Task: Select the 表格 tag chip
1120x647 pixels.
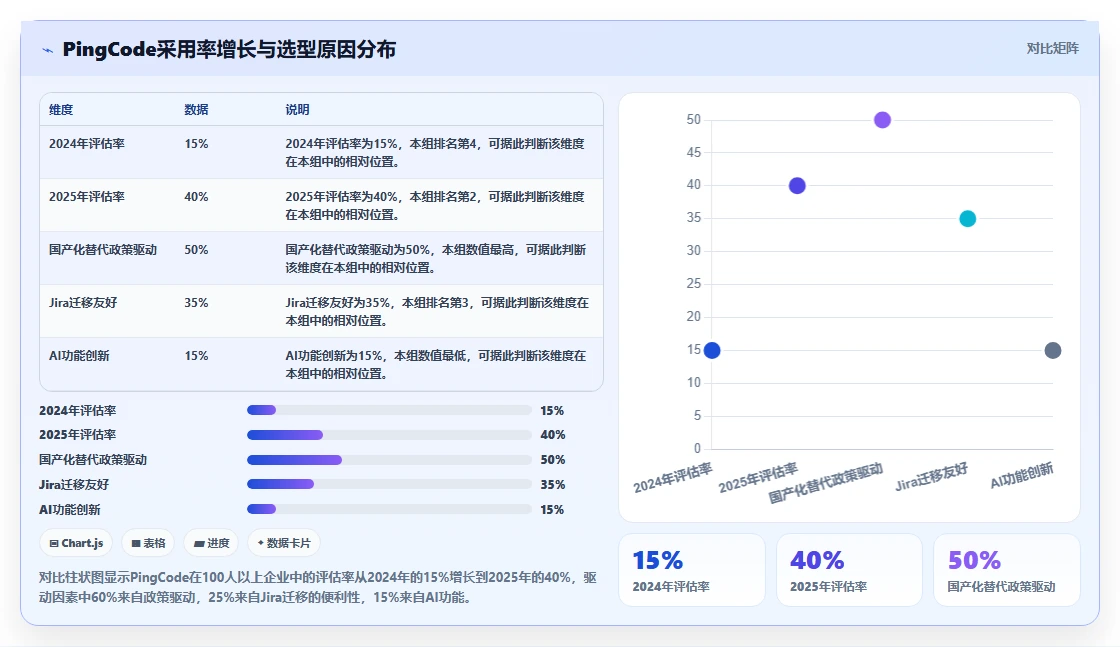Action: 149,543
